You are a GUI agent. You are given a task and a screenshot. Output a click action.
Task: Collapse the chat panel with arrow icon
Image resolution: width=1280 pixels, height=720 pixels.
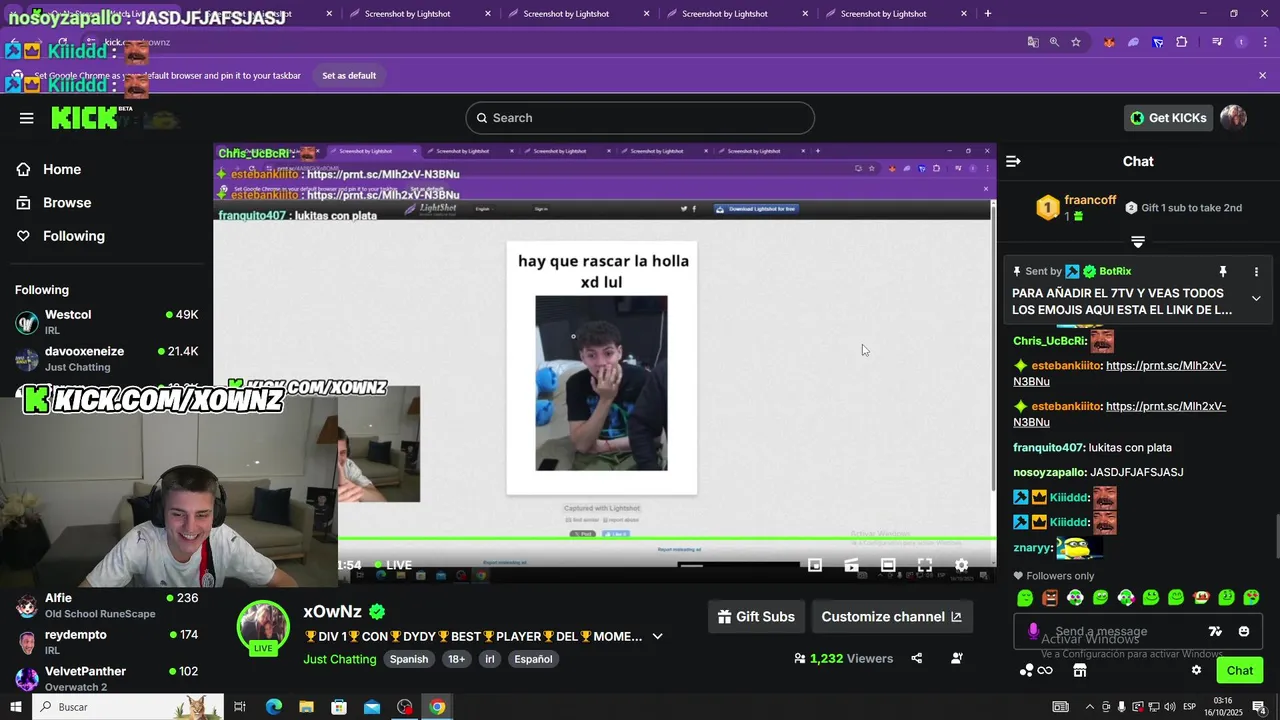tap(1013, 161)
